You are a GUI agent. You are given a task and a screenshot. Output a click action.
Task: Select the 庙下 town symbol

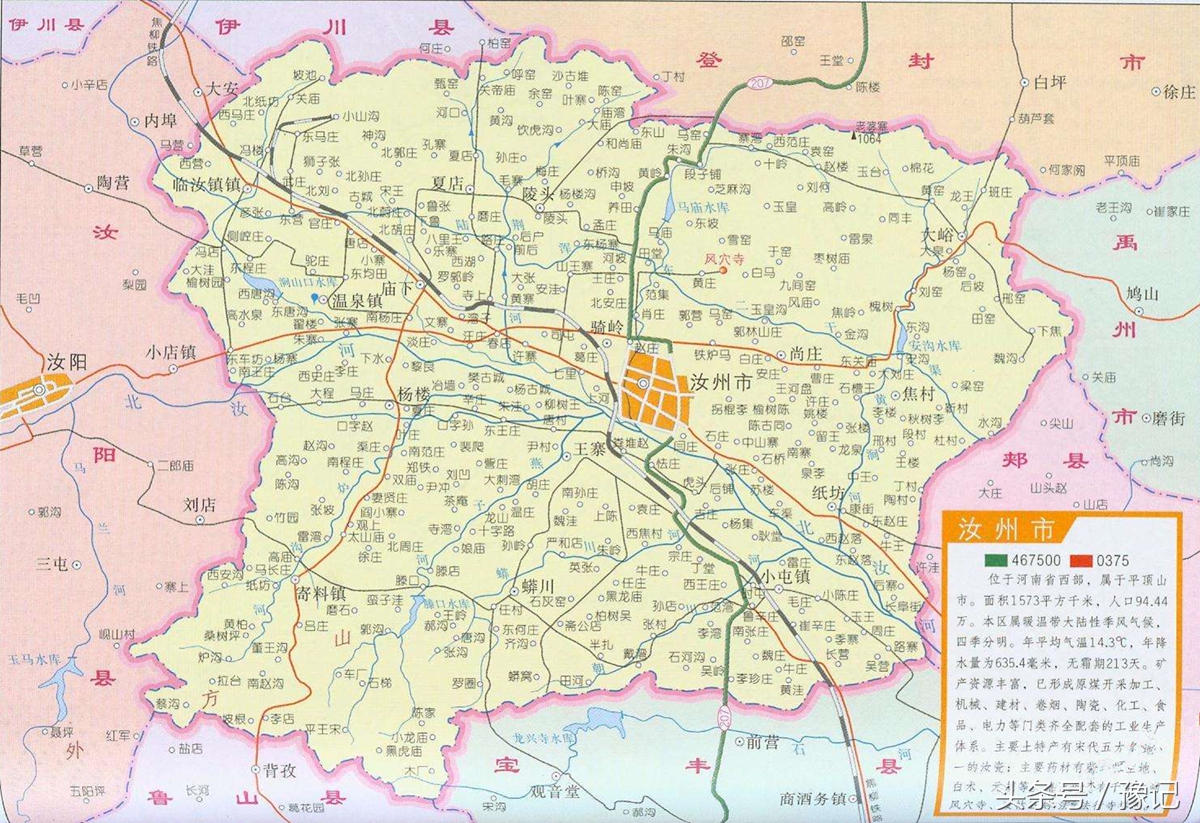click(420, 284)
